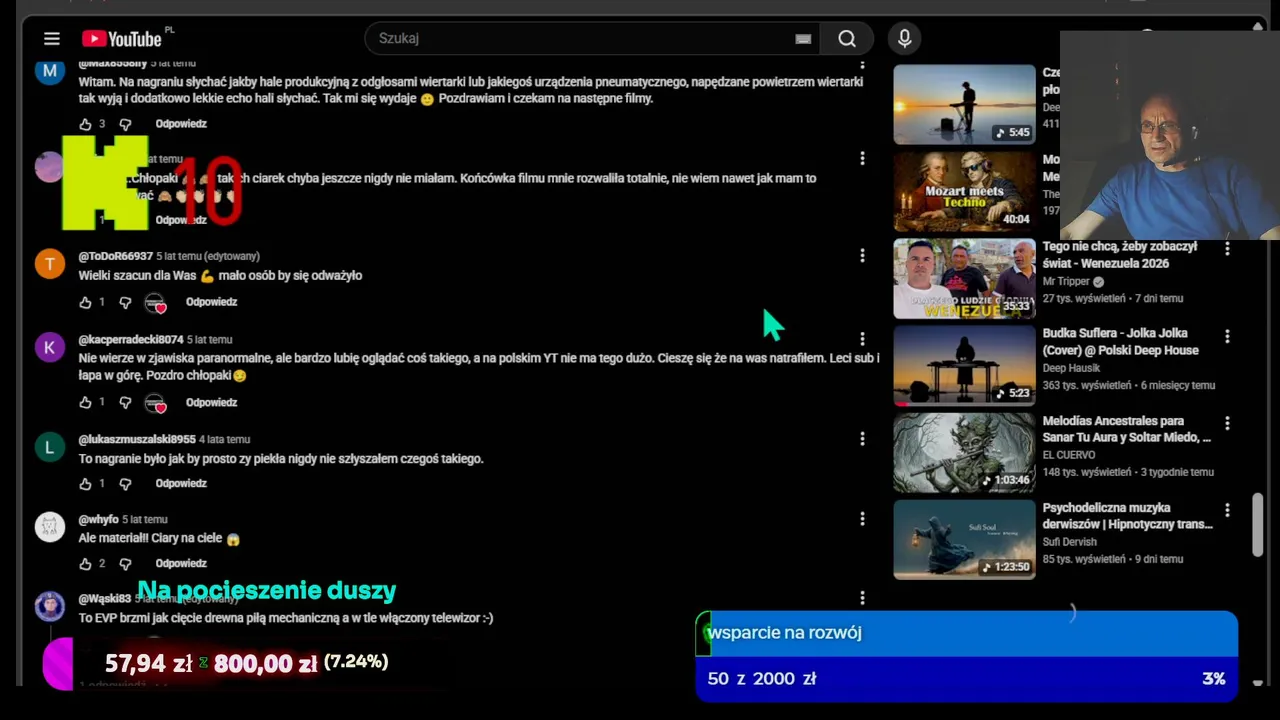
Task: Open options menu for @whyfo's comment
Action: 862,518
